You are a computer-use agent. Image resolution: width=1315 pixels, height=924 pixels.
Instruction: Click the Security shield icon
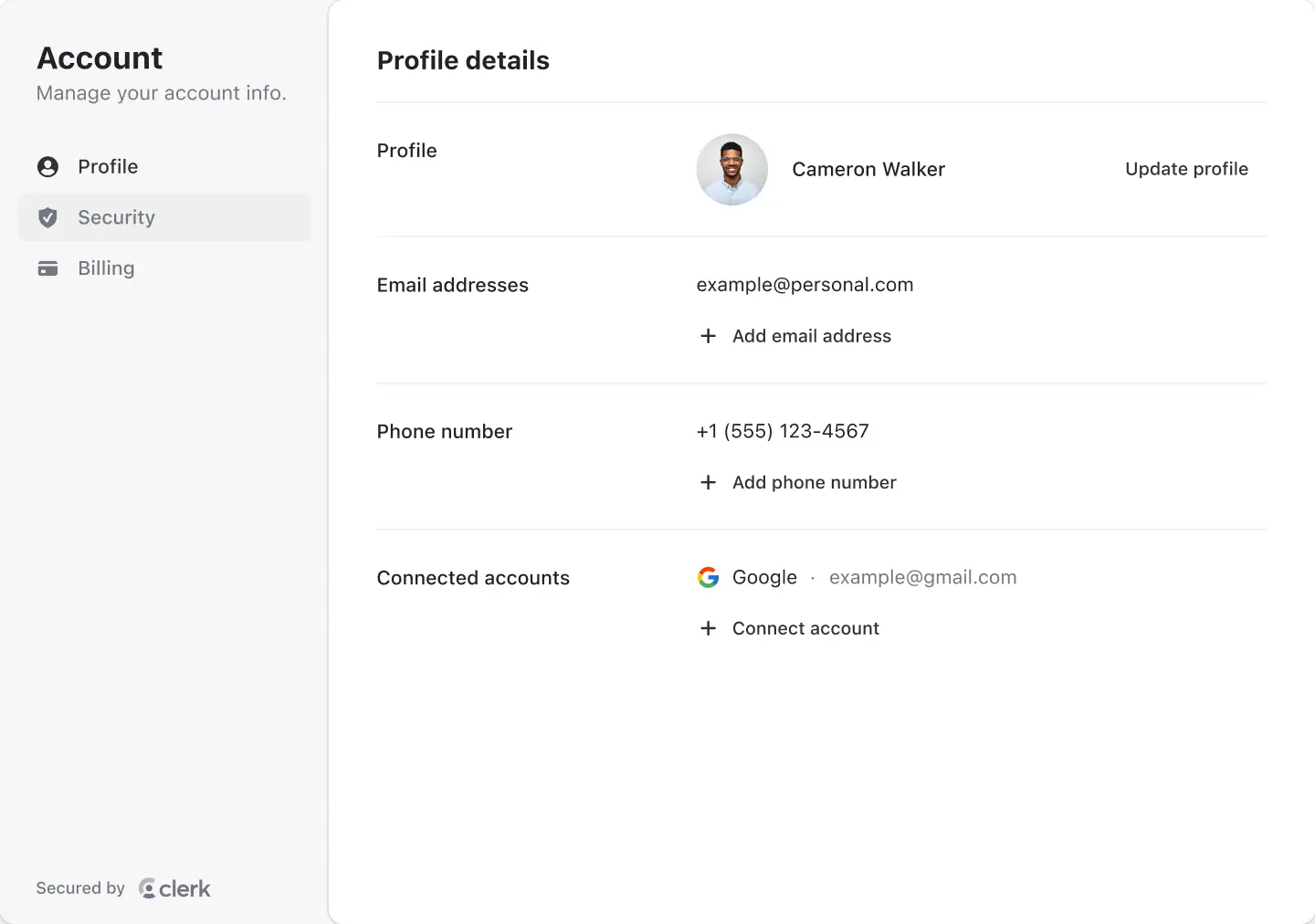point(47,217)
